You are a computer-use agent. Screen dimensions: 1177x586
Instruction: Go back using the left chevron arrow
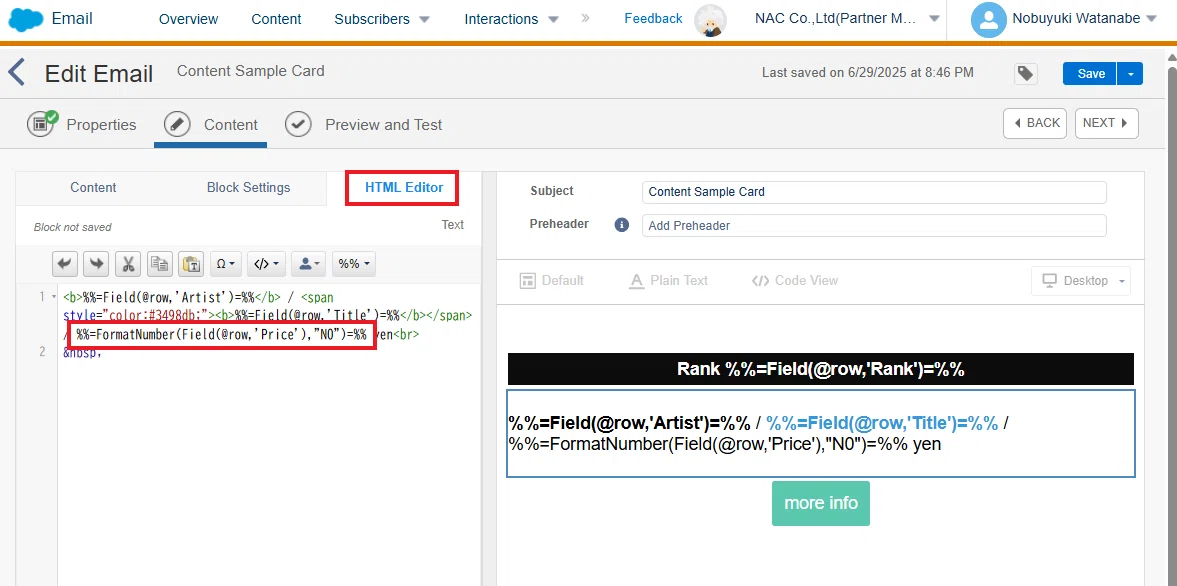tap(17, 74)
